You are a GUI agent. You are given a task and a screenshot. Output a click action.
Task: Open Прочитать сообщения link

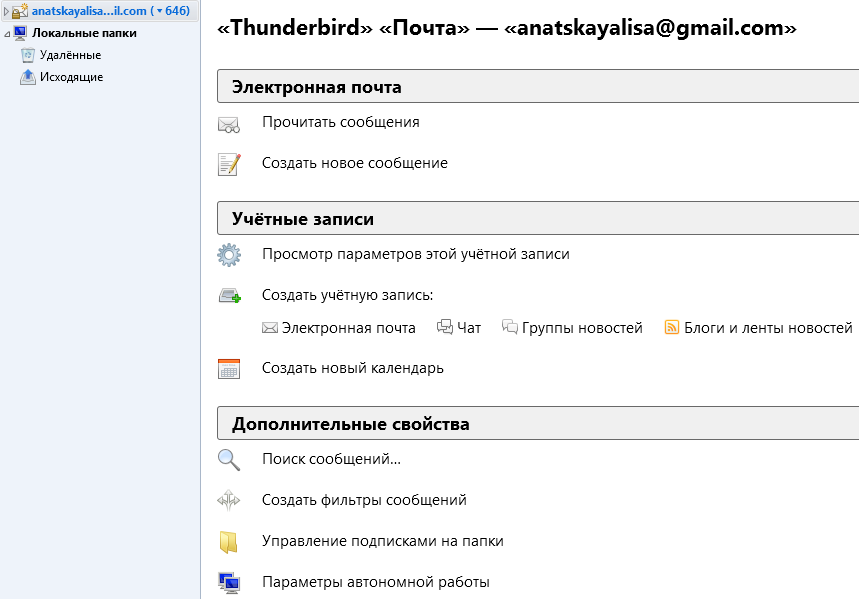pyautogui.click(x=341, y=122)
